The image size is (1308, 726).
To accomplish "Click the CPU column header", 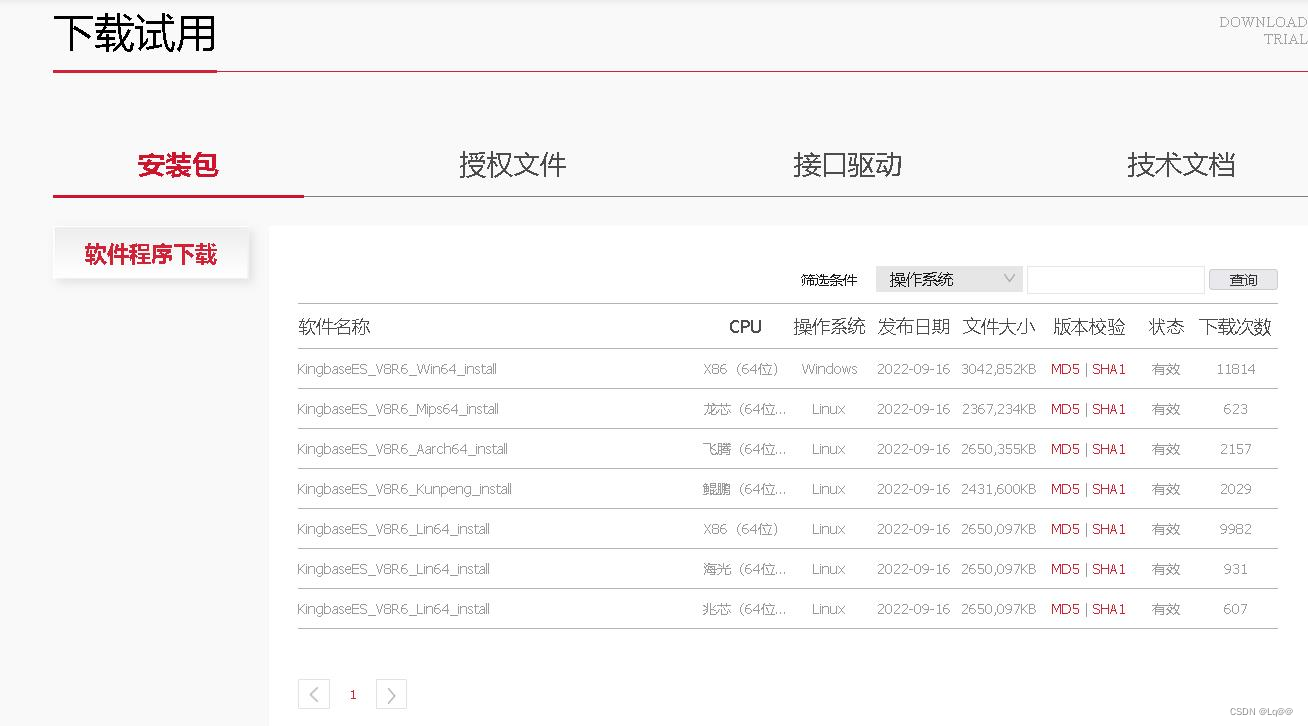I will coord(745,327).
